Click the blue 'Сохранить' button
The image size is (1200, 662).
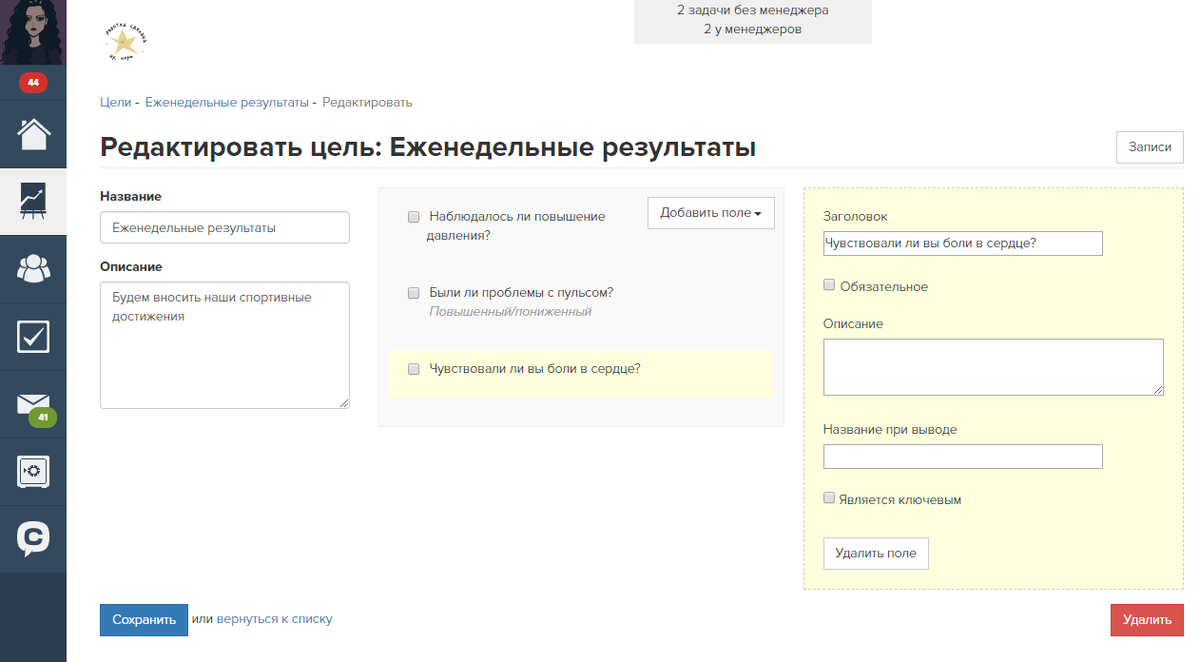[143, 620]
